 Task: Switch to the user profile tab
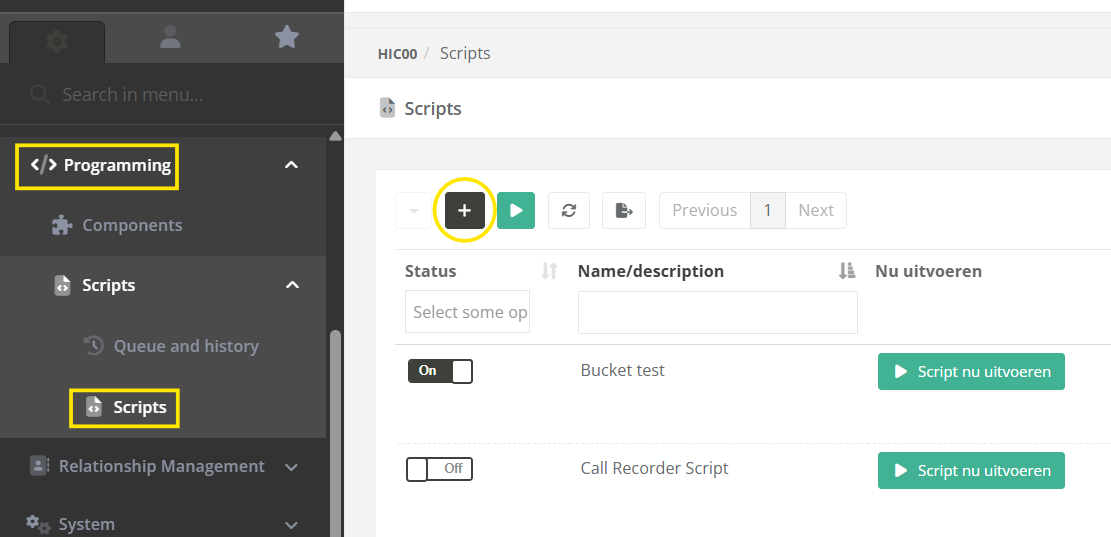pos(171,38)
